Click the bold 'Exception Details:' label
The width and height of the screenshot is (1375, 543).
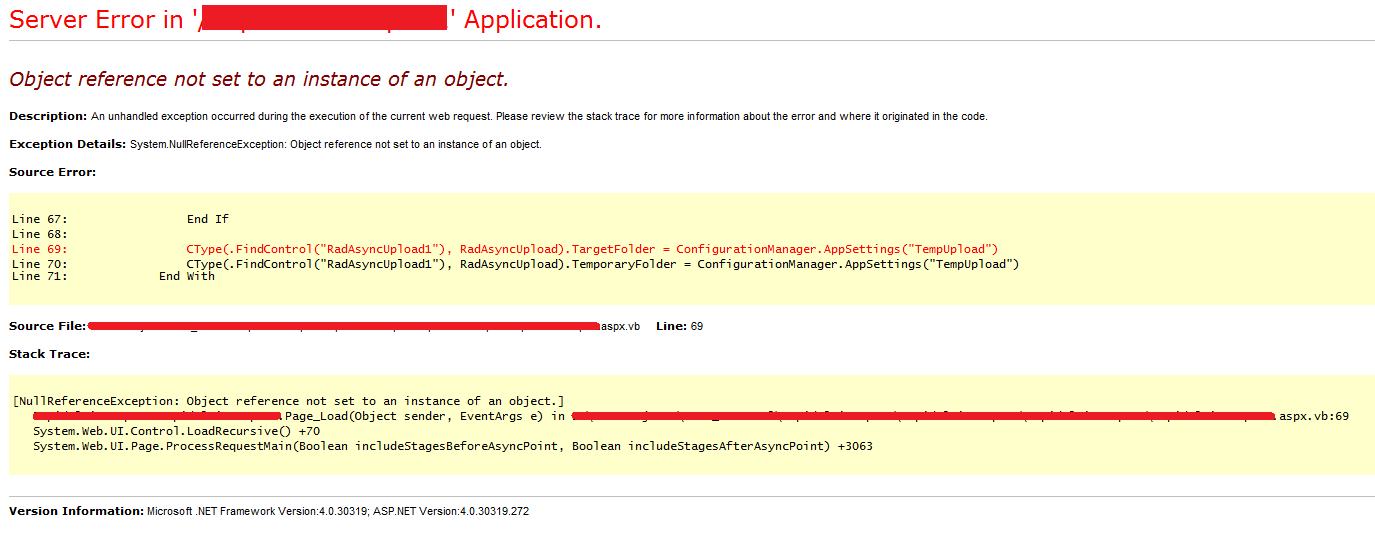(x=67, y=144)
